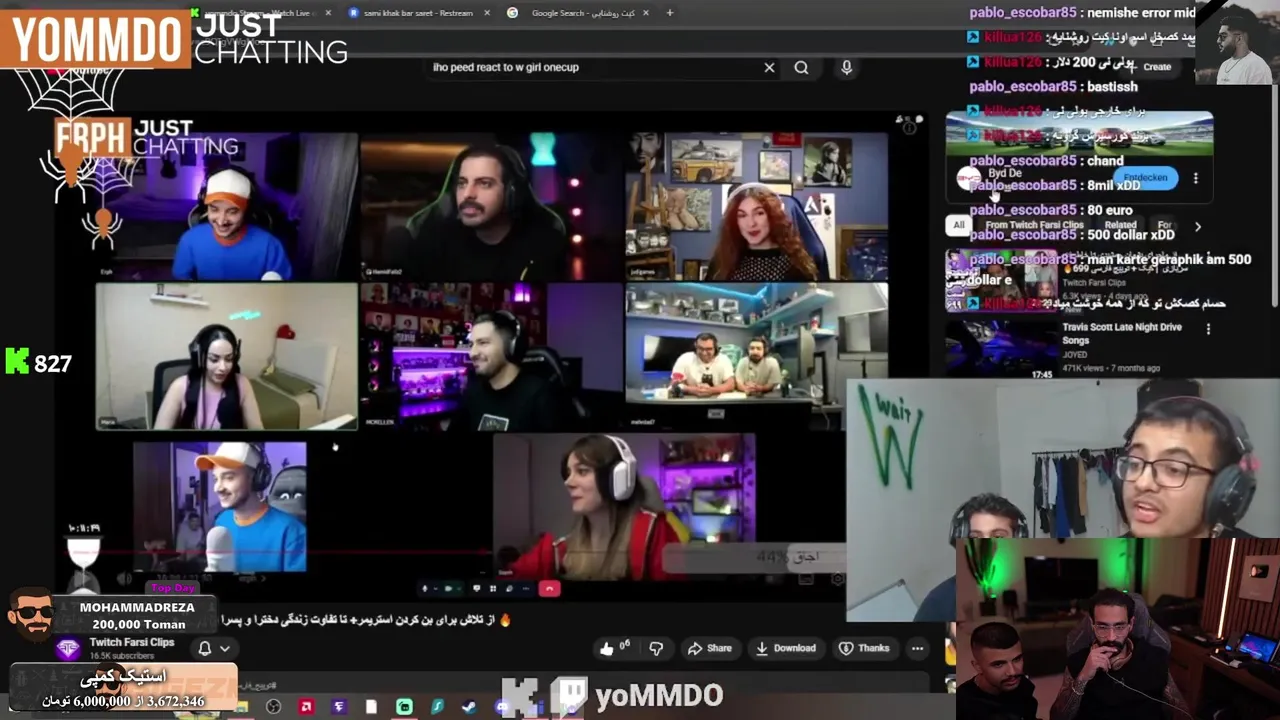Open more actions three-dot menu under video
1280x720 pixels.
pos(917,648)
